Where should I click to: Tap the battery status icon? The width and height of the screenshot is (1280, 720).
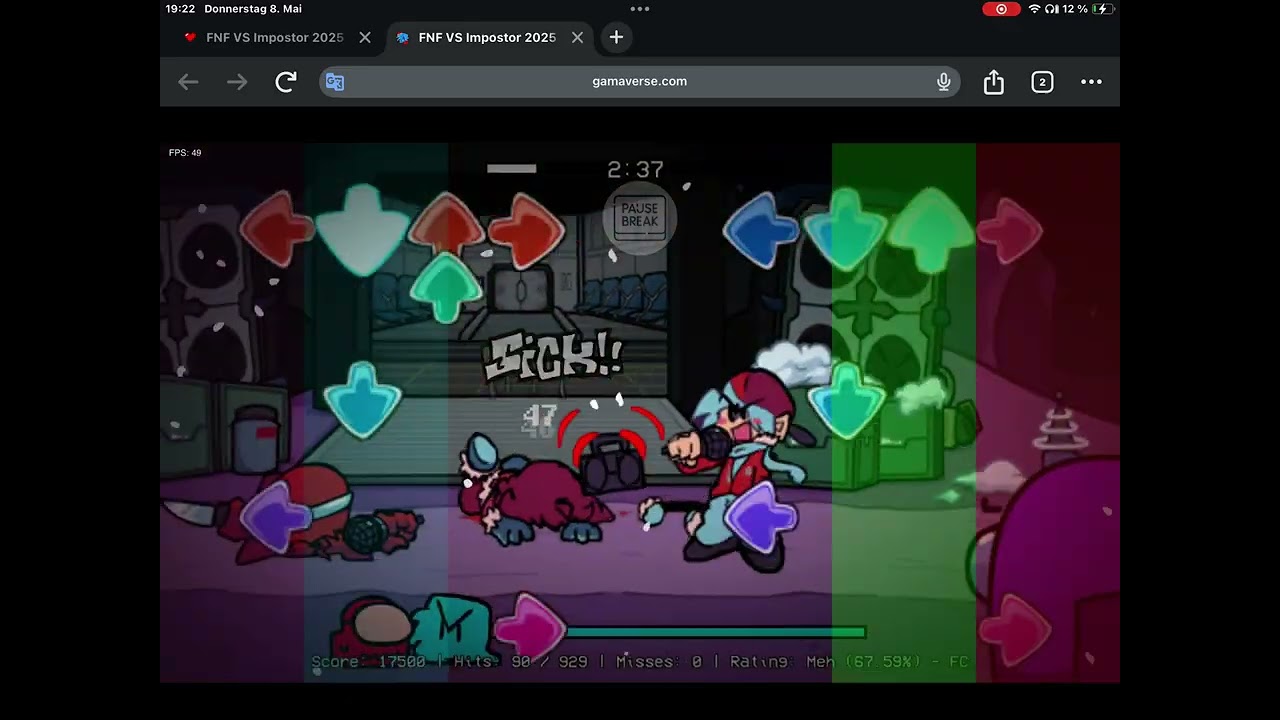click(x=1104, y=9)
